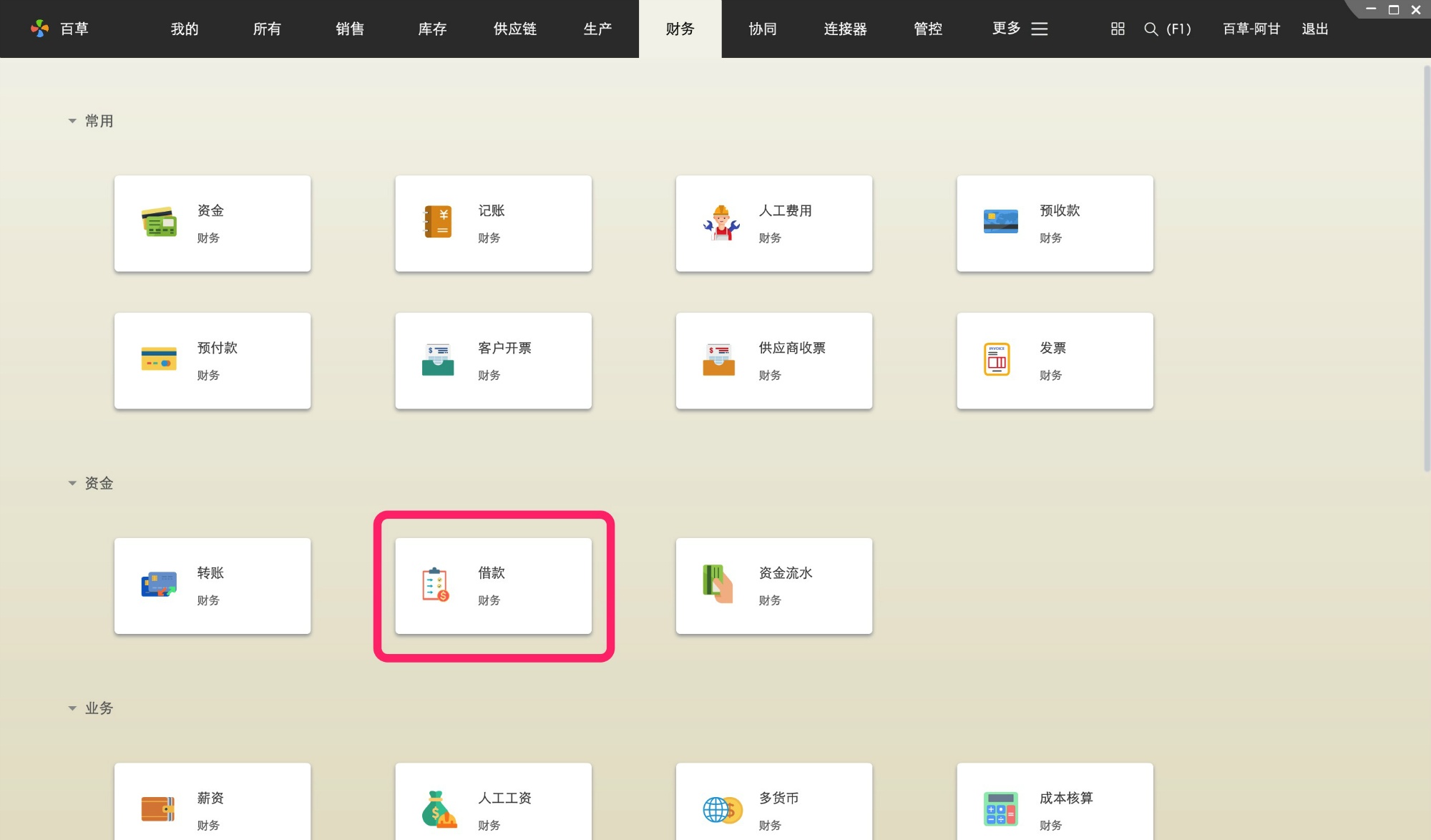Click the 预付款 yellow card icon
Viewport: 1431px width, 840px height.
tap(159, 359)
